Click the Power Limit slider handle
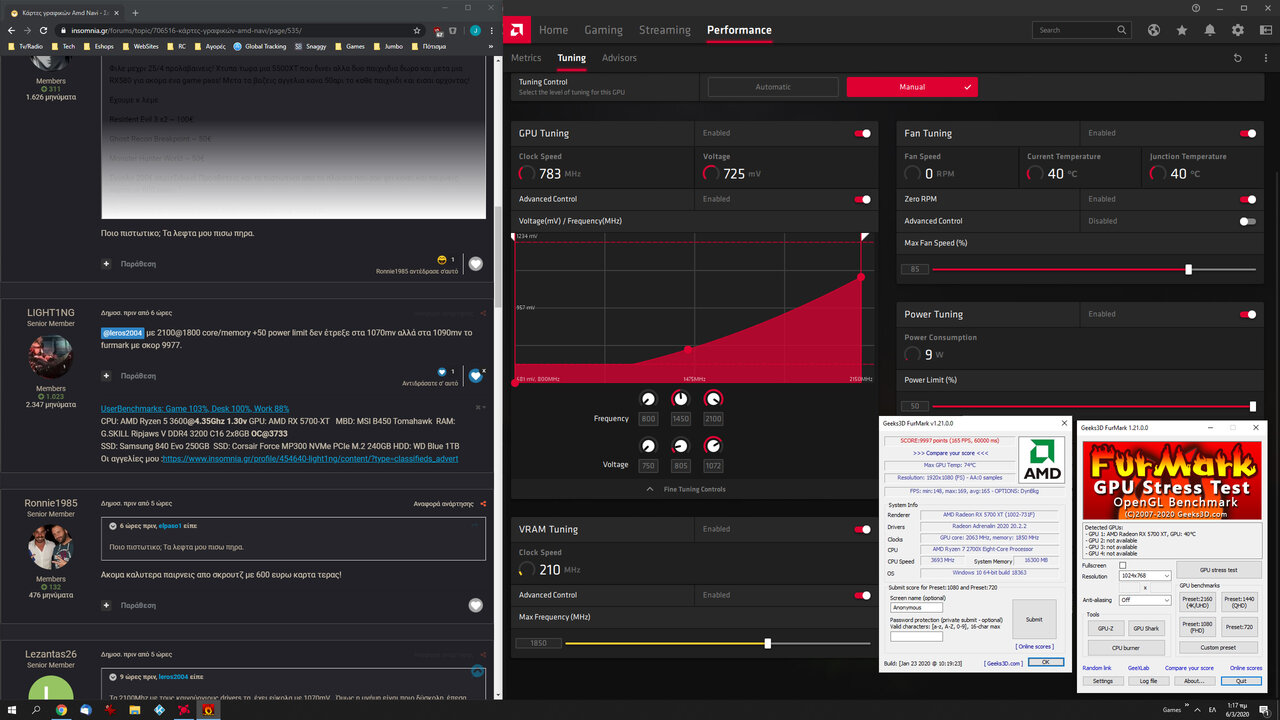The image size is (1280, 720). 1253,406
